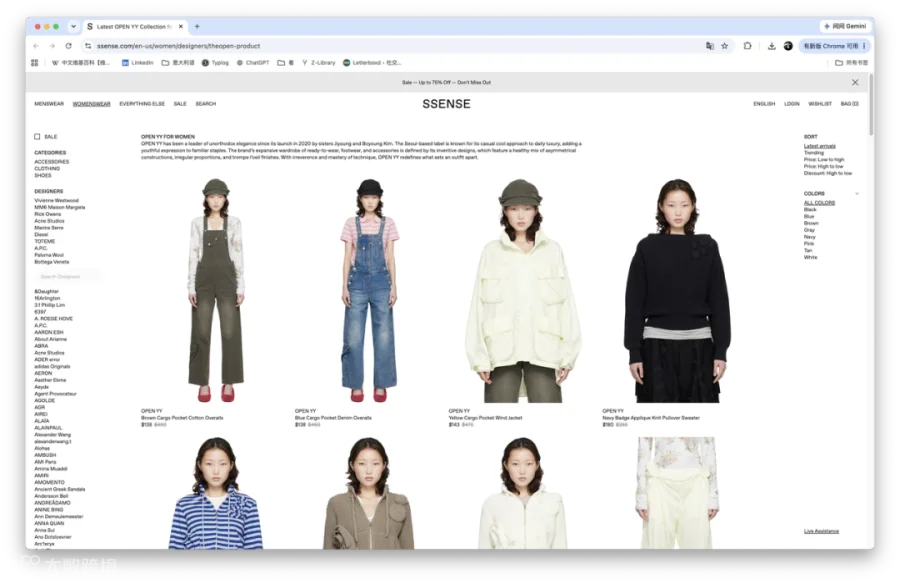Click the SSENSE logo
Image resolution: width=900 pixels, height=583 pixels.
[x=447, y=104]
